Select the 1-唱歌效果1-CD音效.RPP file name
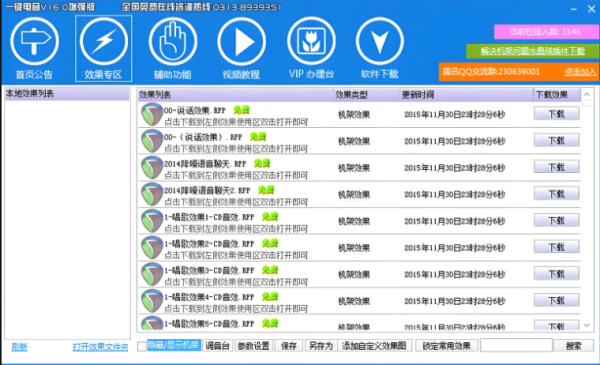 pyautogui.click(x=209, y=217)
